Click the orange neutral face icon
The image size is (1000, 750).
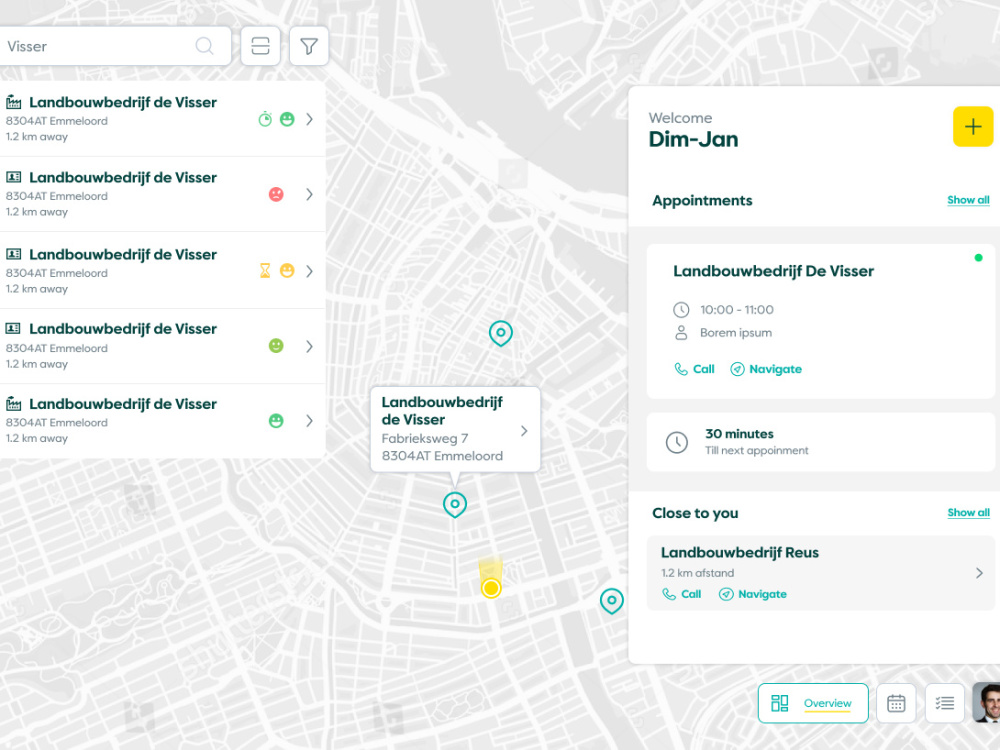pos(287,271)
